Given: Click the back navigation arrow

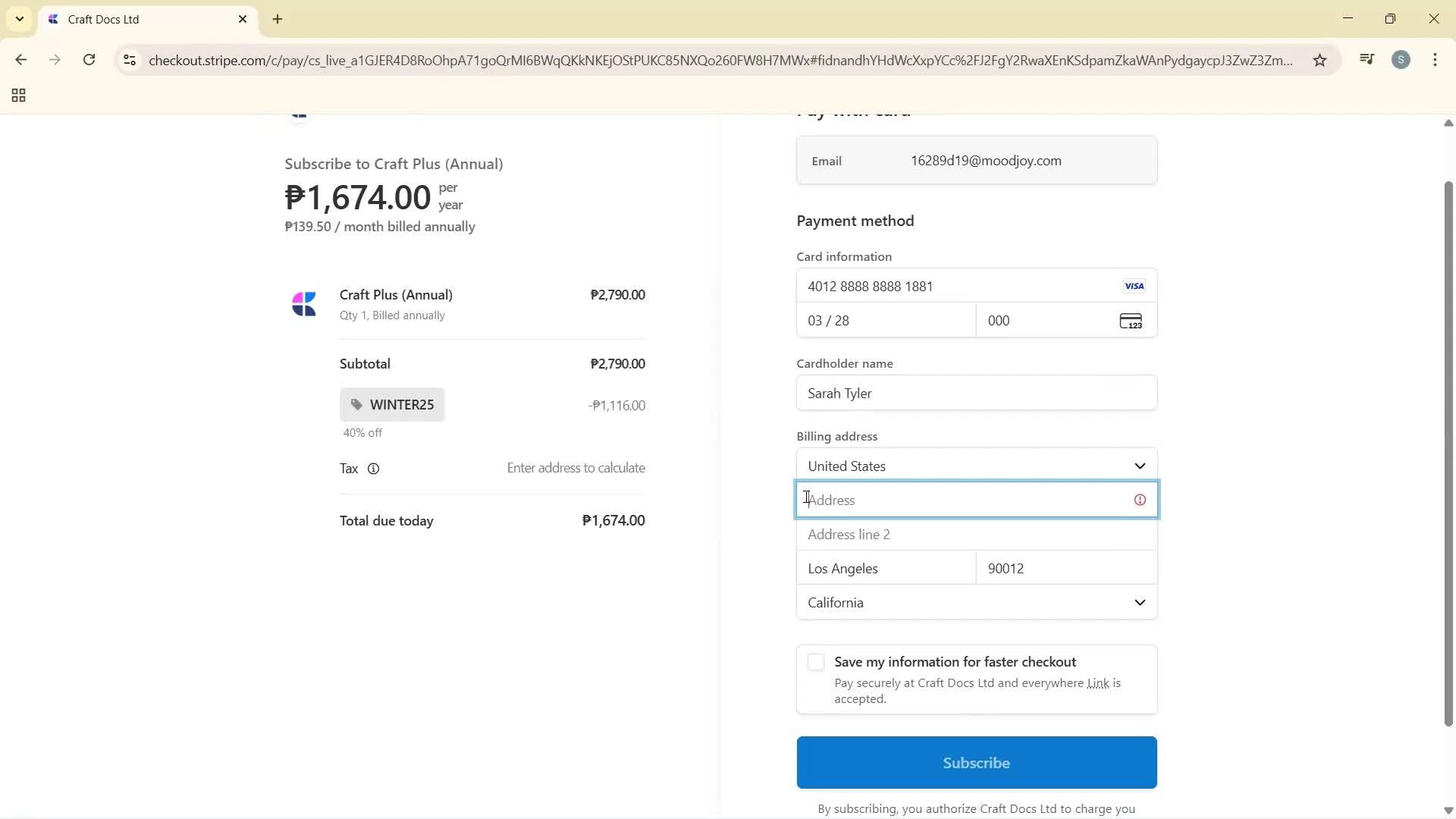Looking at the screenshot, I should (20, 60).
